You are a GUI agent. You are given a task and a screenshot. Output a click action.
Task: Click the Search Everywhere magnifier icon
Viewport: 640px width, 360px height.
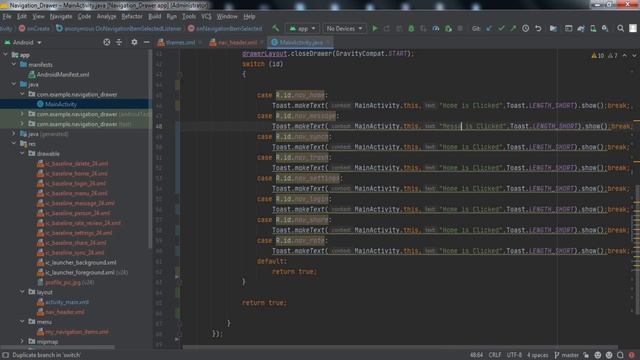620,29
